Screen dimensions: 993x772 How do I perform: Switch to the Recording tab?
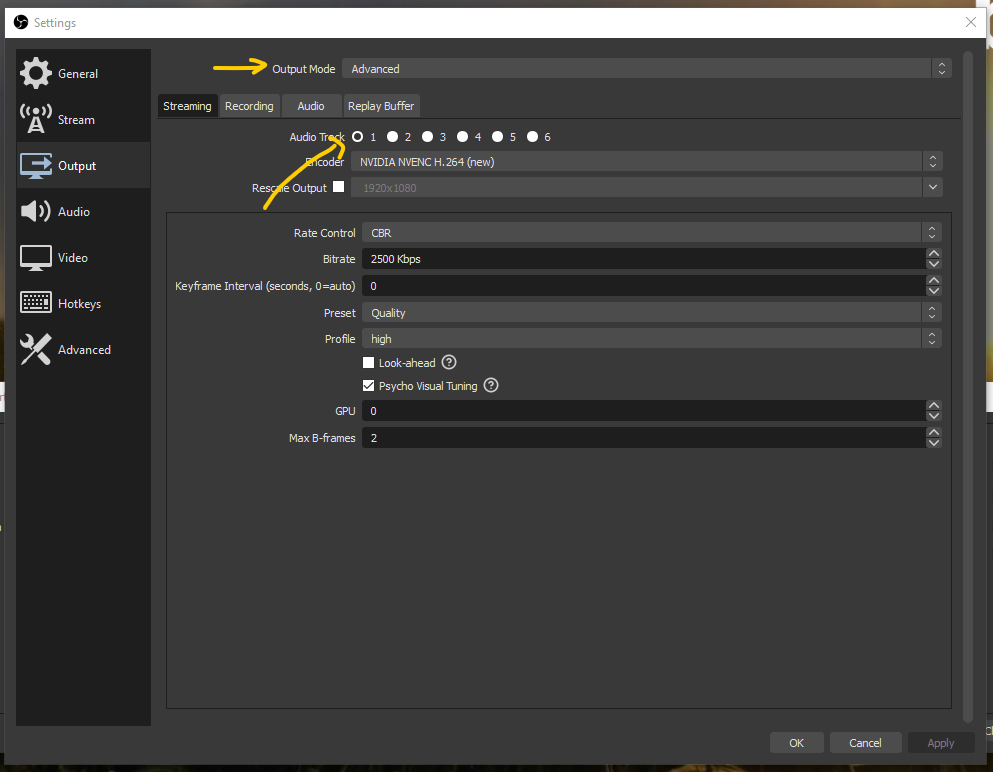[x=249, y=106]
